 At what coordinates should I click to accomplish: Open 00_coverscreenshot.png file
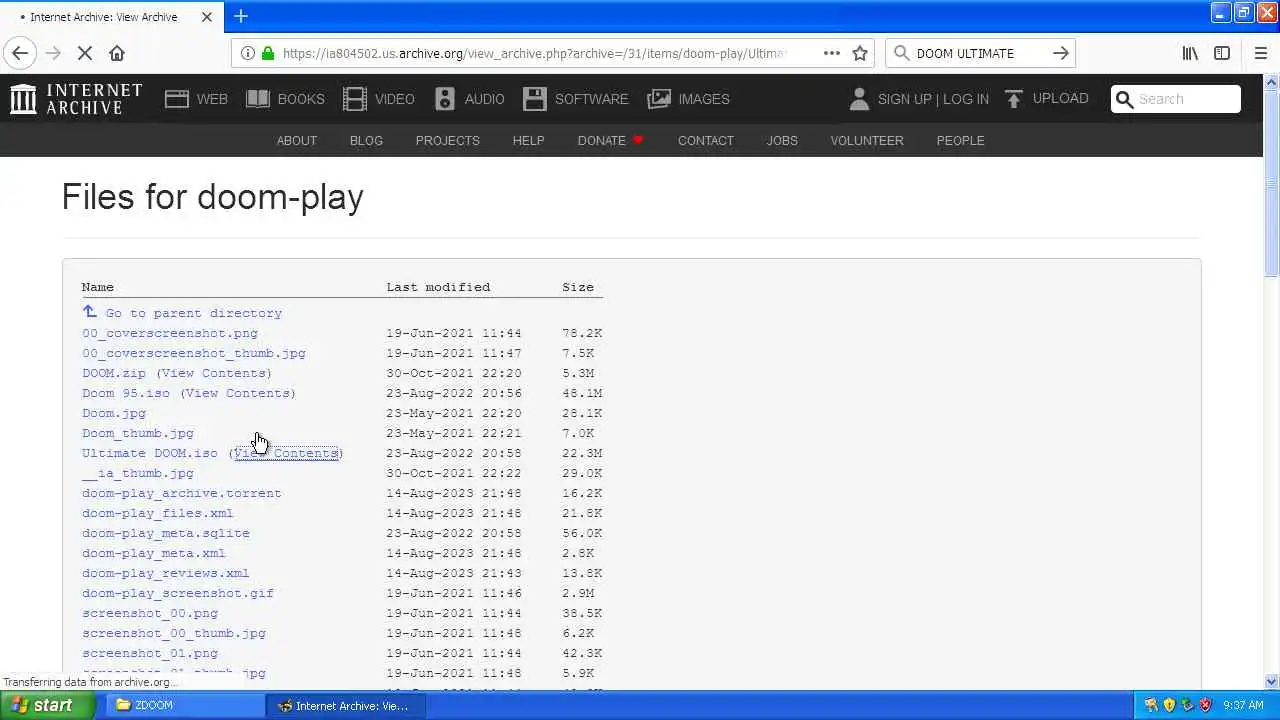[x=169, y=333]
